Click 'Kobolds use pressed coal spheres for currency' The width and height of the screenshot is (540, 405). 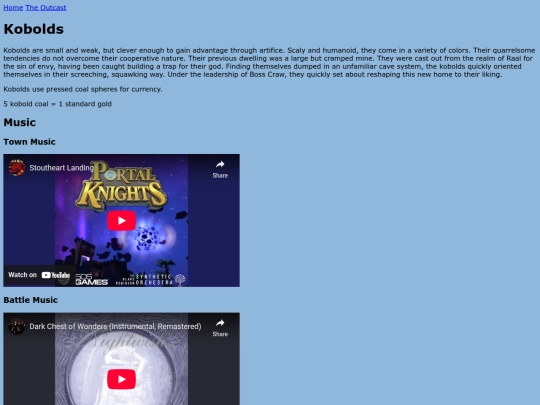tap(83, 89)
